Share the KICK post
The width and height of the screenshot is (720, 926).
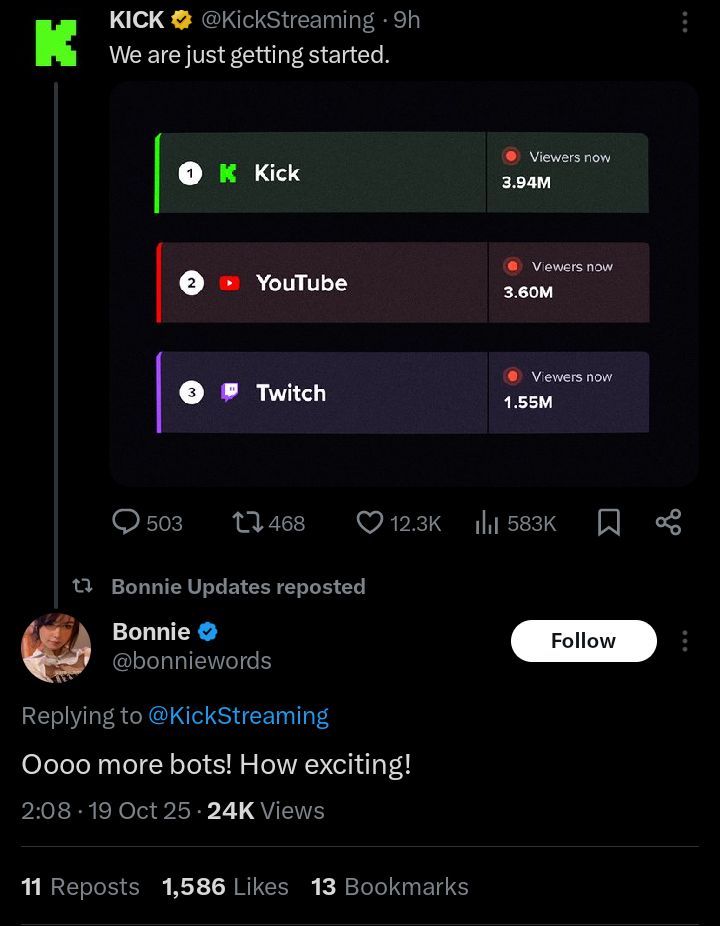point(668,522)
